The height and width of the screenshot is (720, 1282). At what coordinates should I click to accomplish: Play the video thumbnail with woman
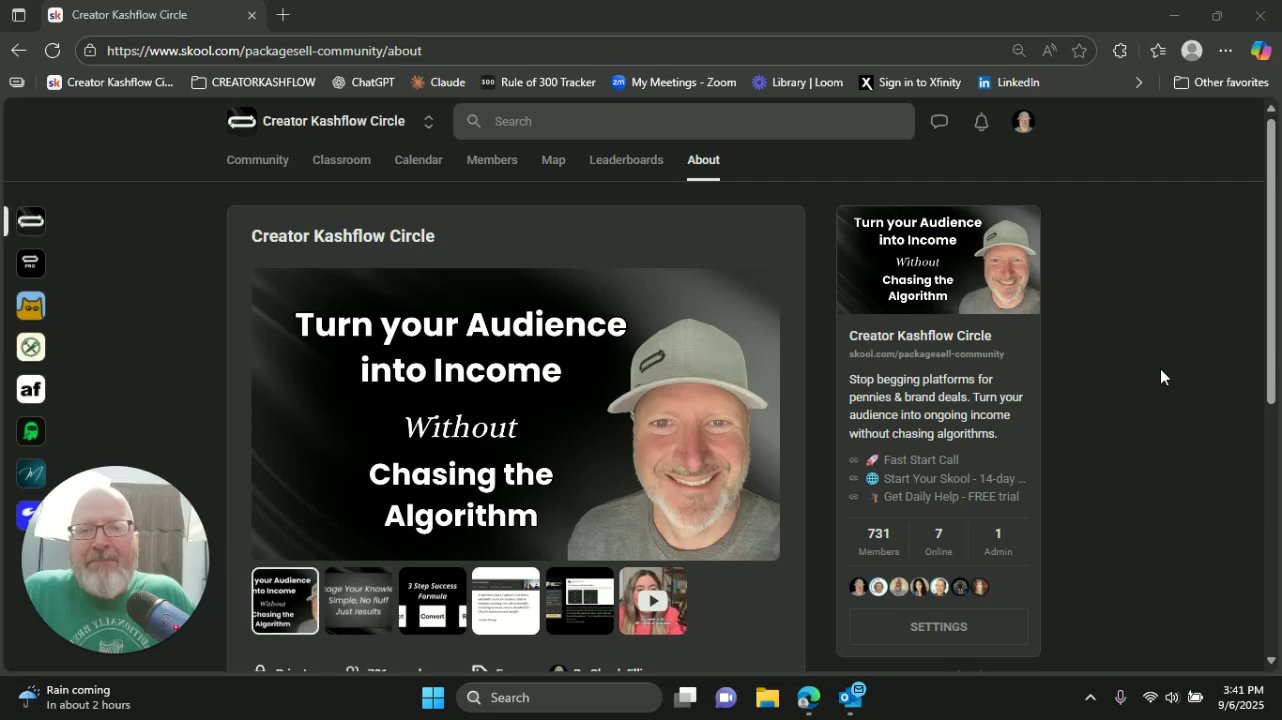[x=653, y=601]
